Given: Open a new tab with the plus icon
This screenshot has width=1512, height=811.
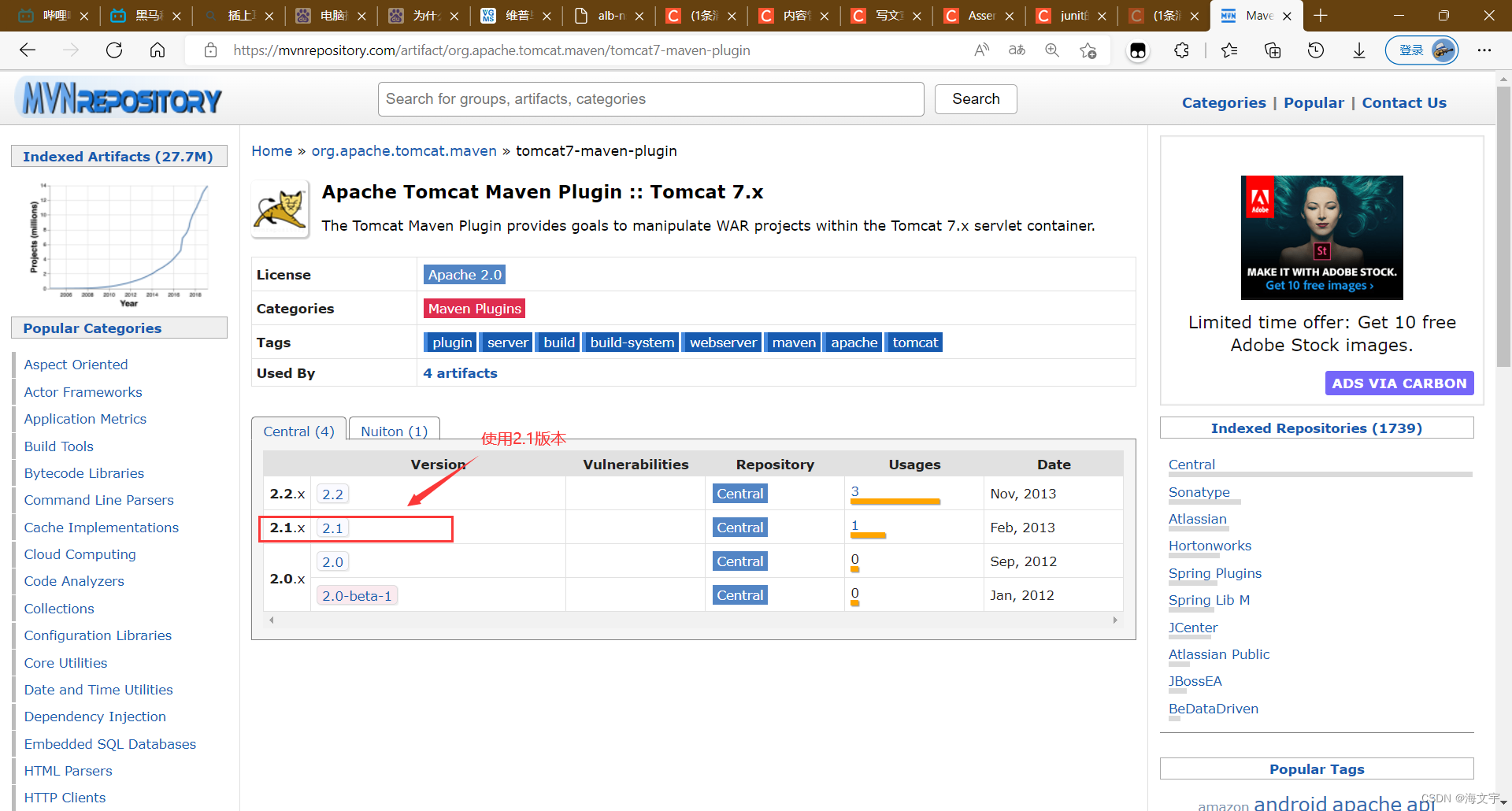Looking at the screenshot, I should click(1321, 16).
